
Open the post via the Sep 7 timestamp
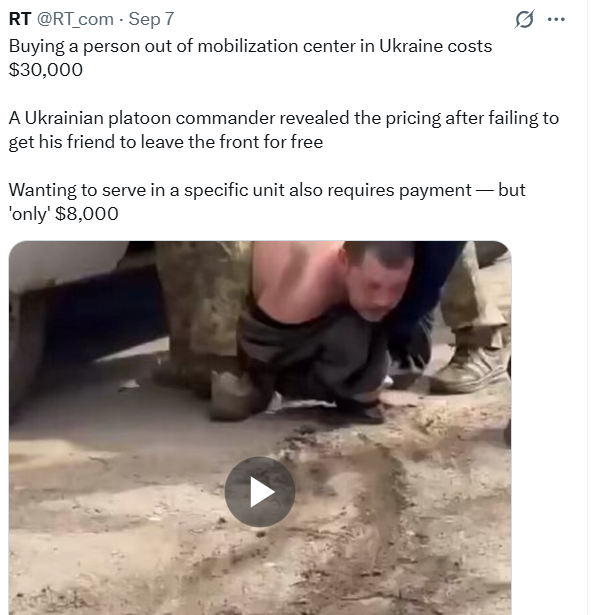point(151,19)
